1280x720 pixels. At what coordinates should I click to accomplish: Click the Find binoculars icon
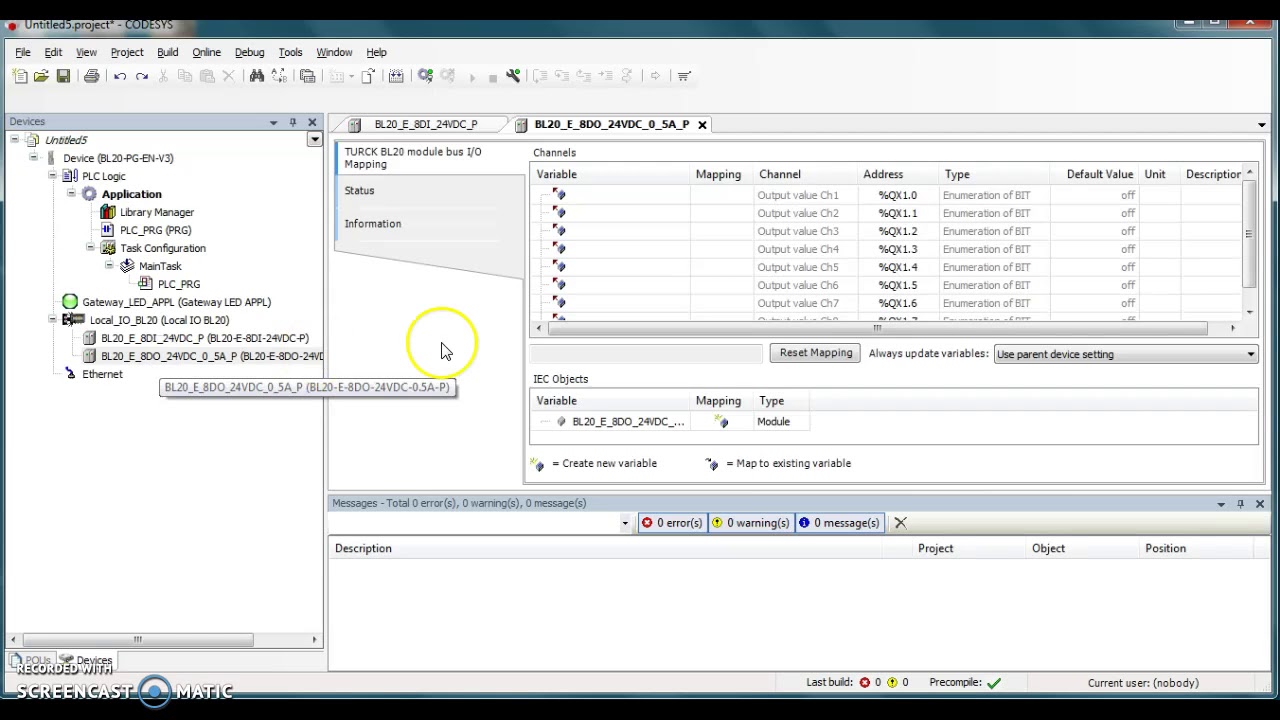[x=257, y=76]
